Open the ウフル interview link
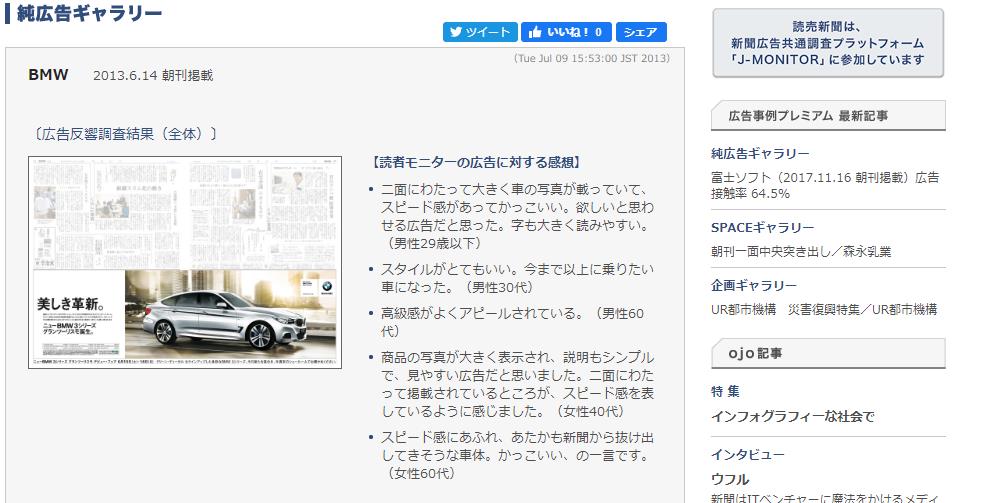985x503 pixels. pyautogui.click(x=730, y=480)
